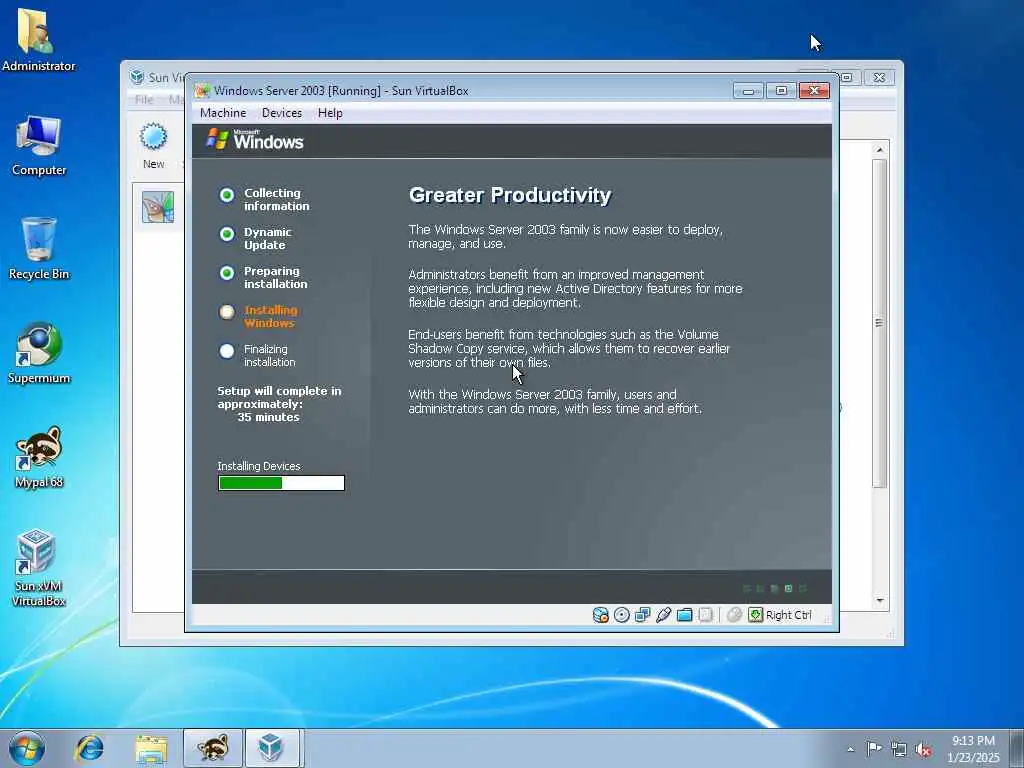
Task: Click New in the background VirtualBox Manager toolbar
Action: (153, 146)
